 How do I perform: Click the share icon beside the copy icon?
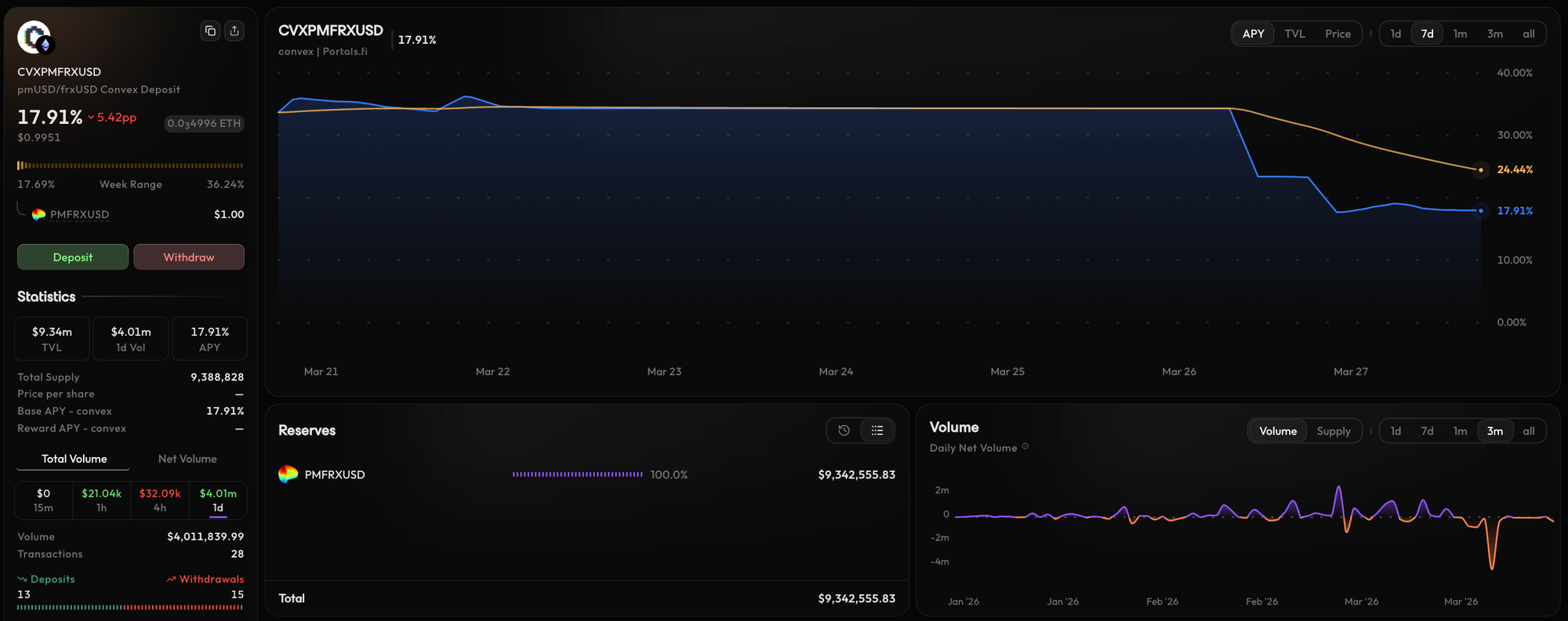coord(234,31)
